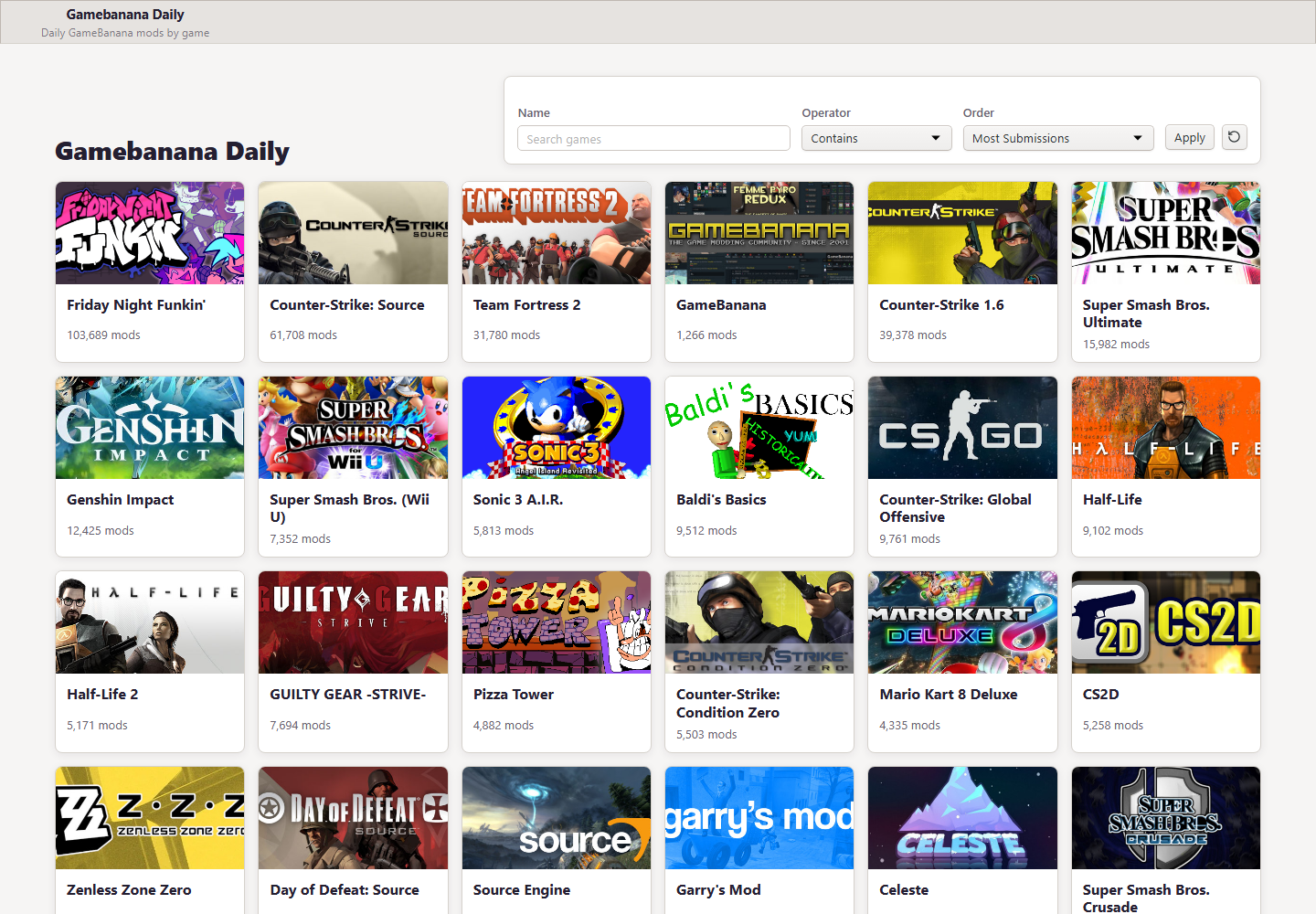
Task: Click the '31,780 mods' count
Action: coord(506,335)
